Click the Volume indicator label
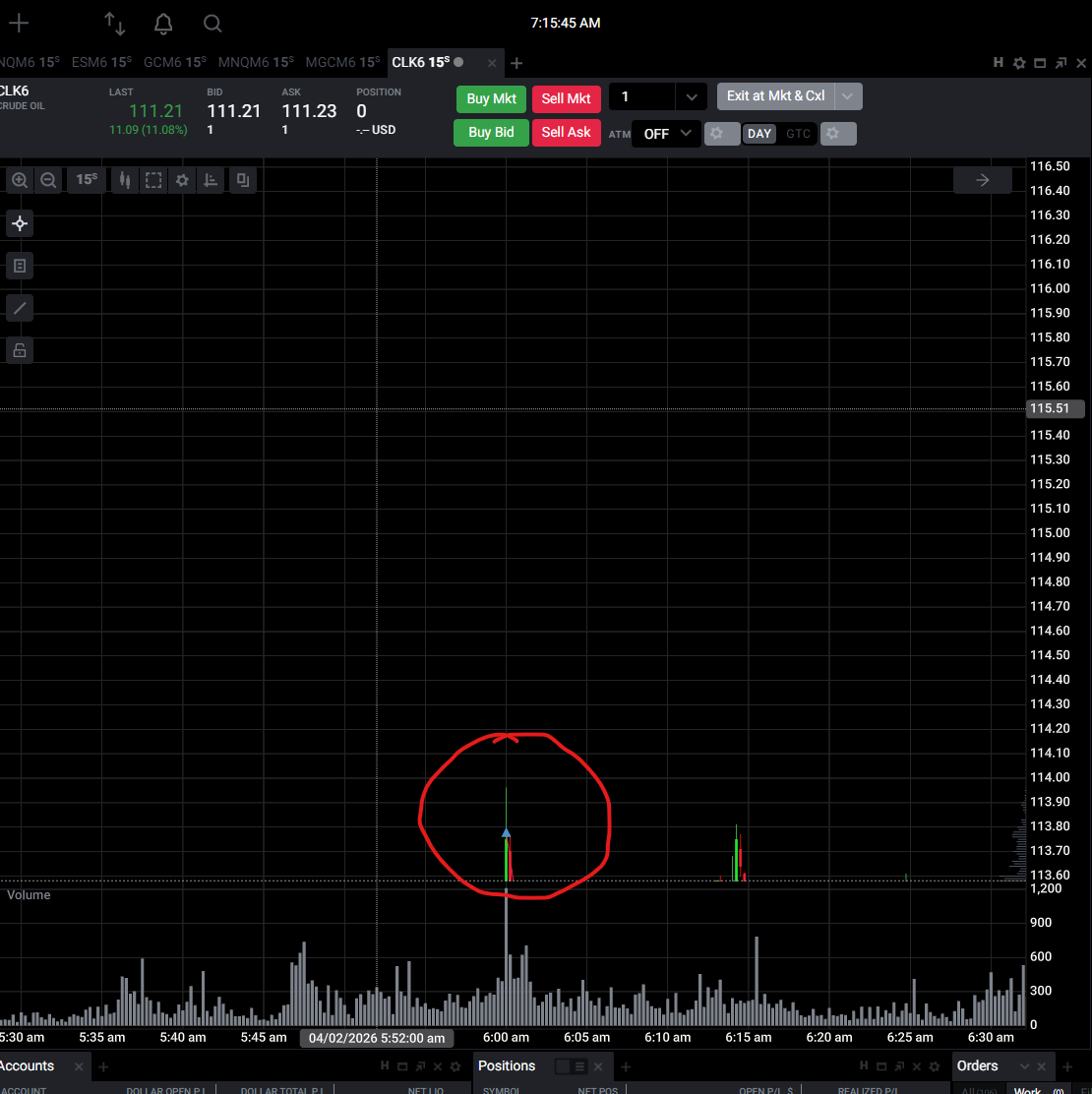The image size is (1092, 1094). pyautogui.click(x=29, y=895)
